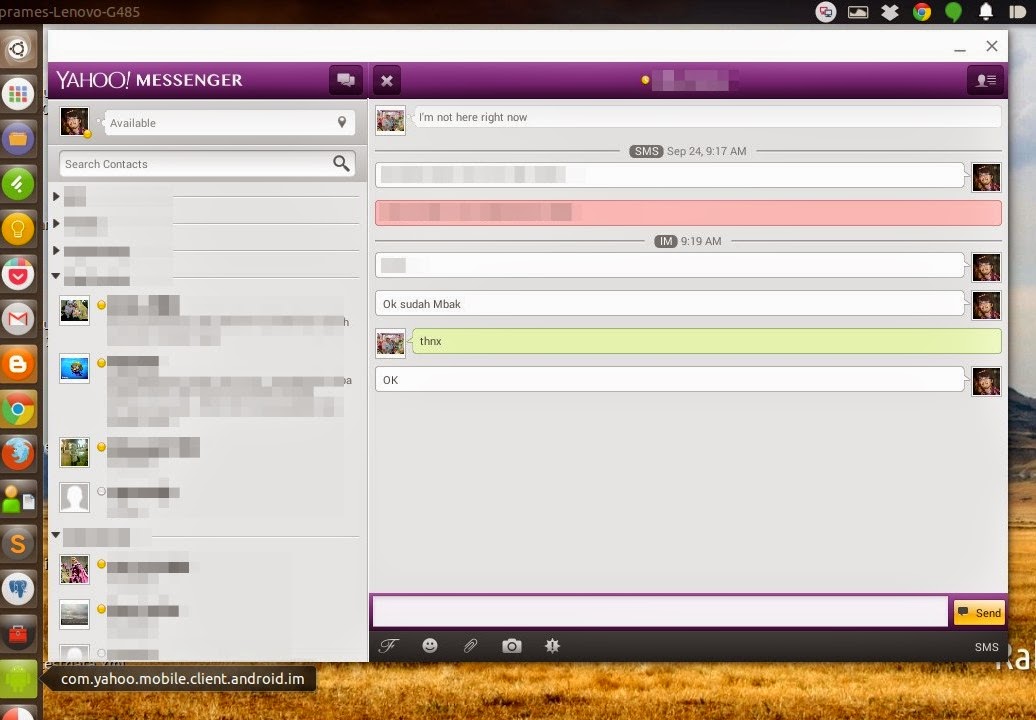Close the current chat with X button
This screenshot has height=720, width=1036.
(x=387, y=81)
